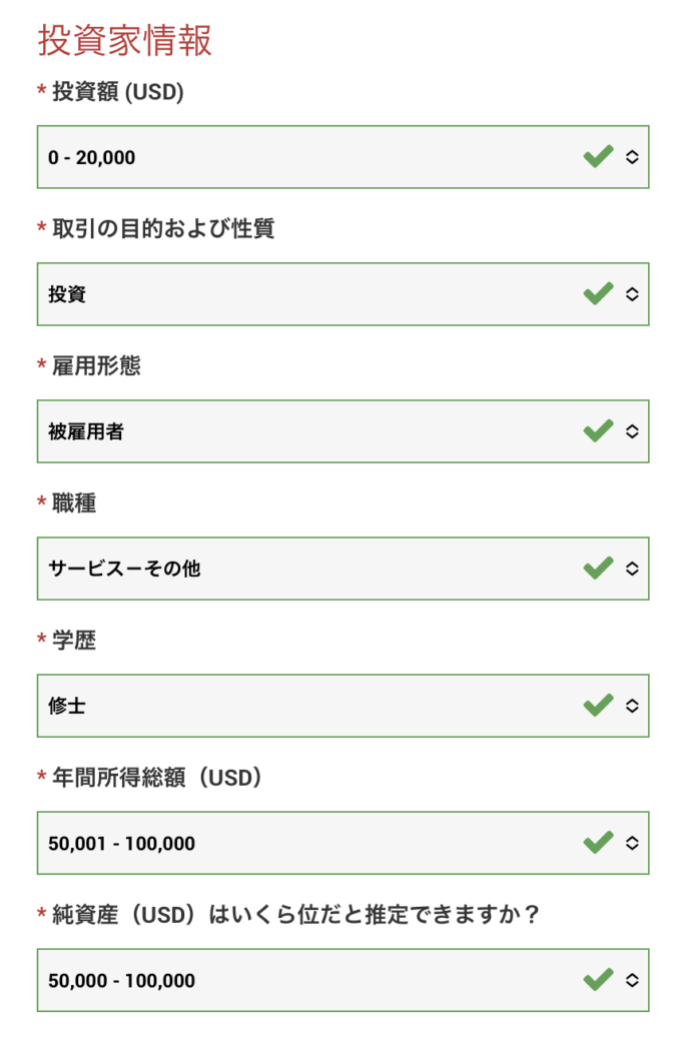Select the '0 - 20,000' value text
The image size is (690, 1050).
(92, 157)
